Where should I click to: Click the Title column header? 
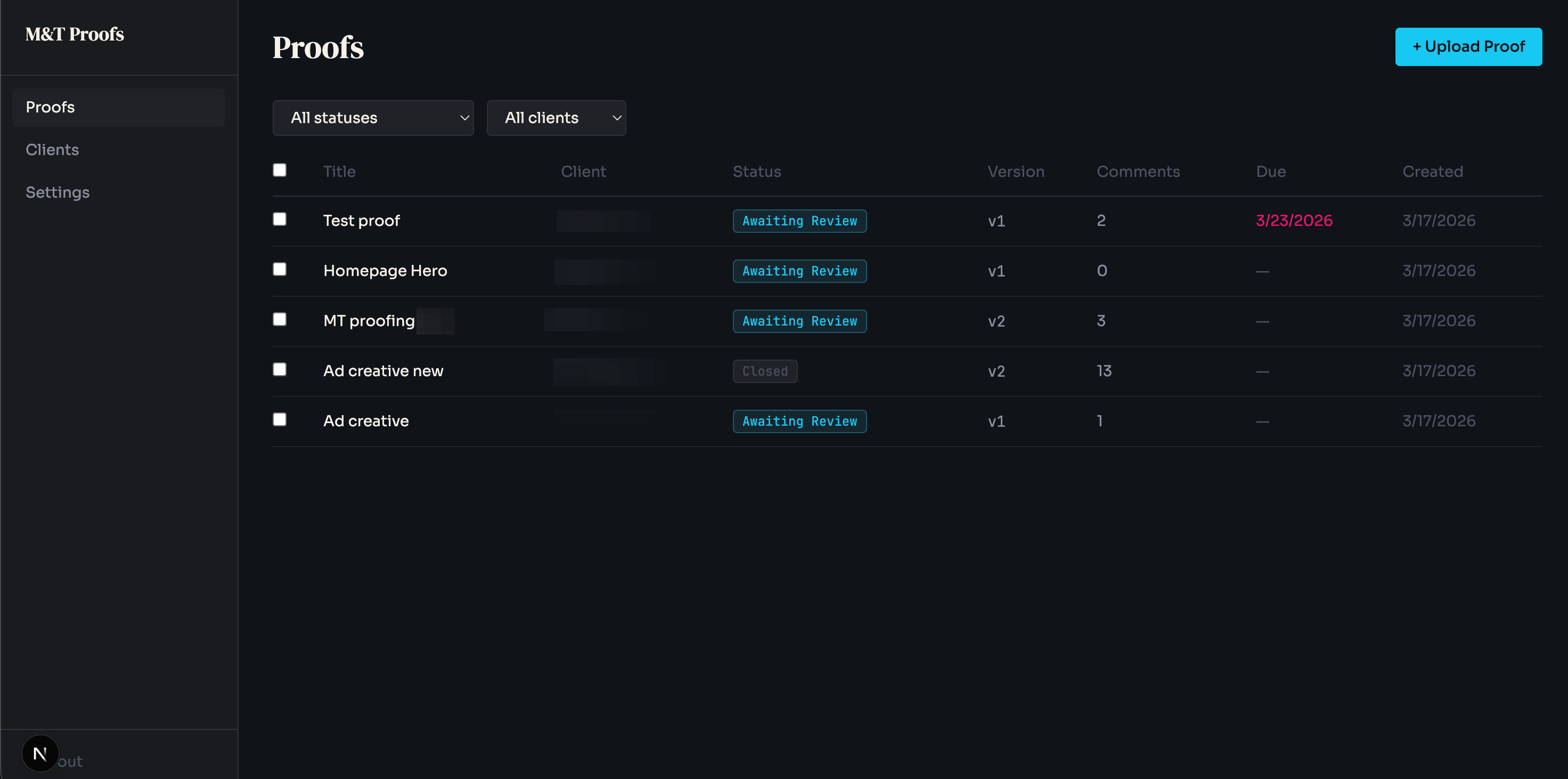coord(339,172)
